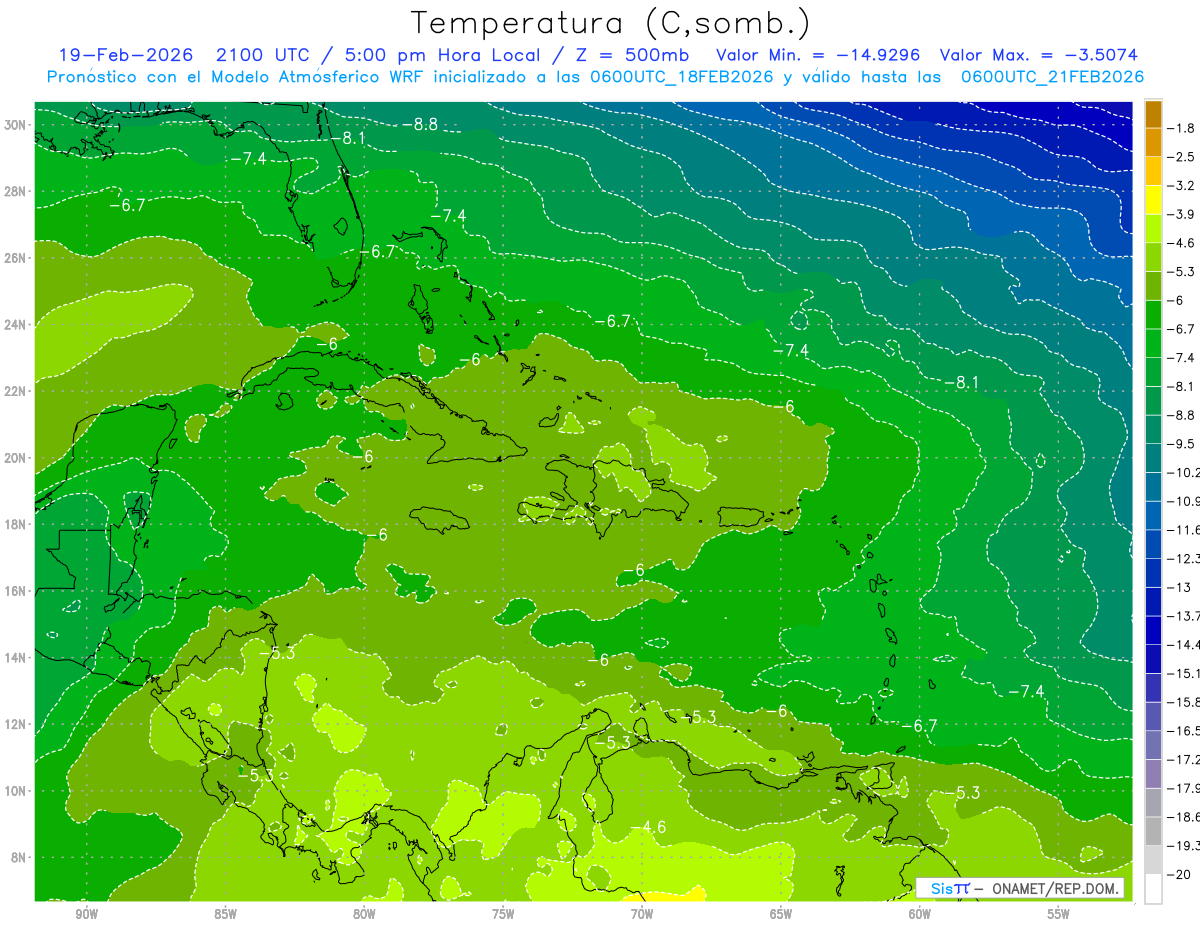1200x927 pixels.
Task: Click the Z = 500mb level text
Action: 631,55
